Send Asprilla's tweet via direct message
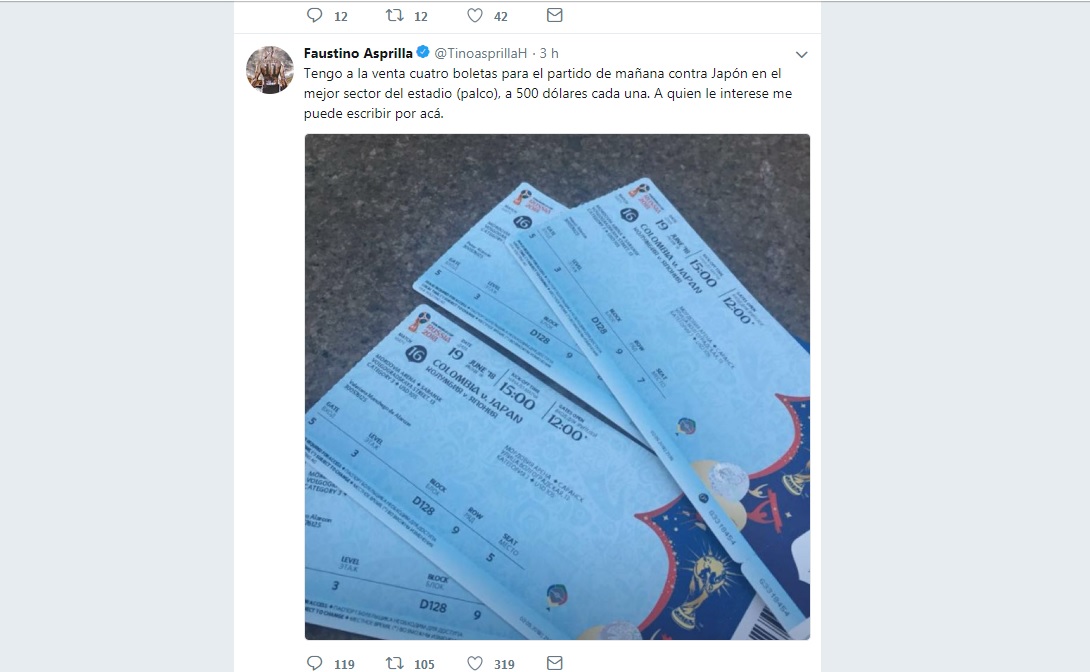 [554, 663]
